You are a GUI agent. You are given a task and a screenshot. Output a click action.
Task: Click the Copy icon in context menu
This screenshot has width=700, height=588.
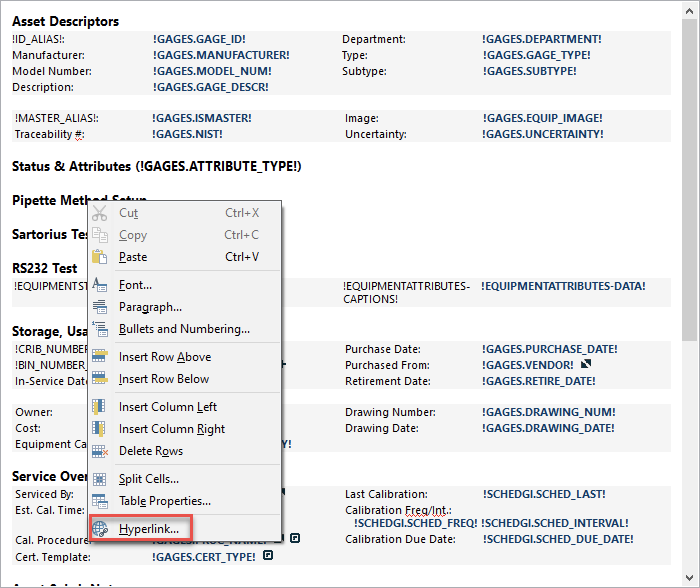[100, 235]
